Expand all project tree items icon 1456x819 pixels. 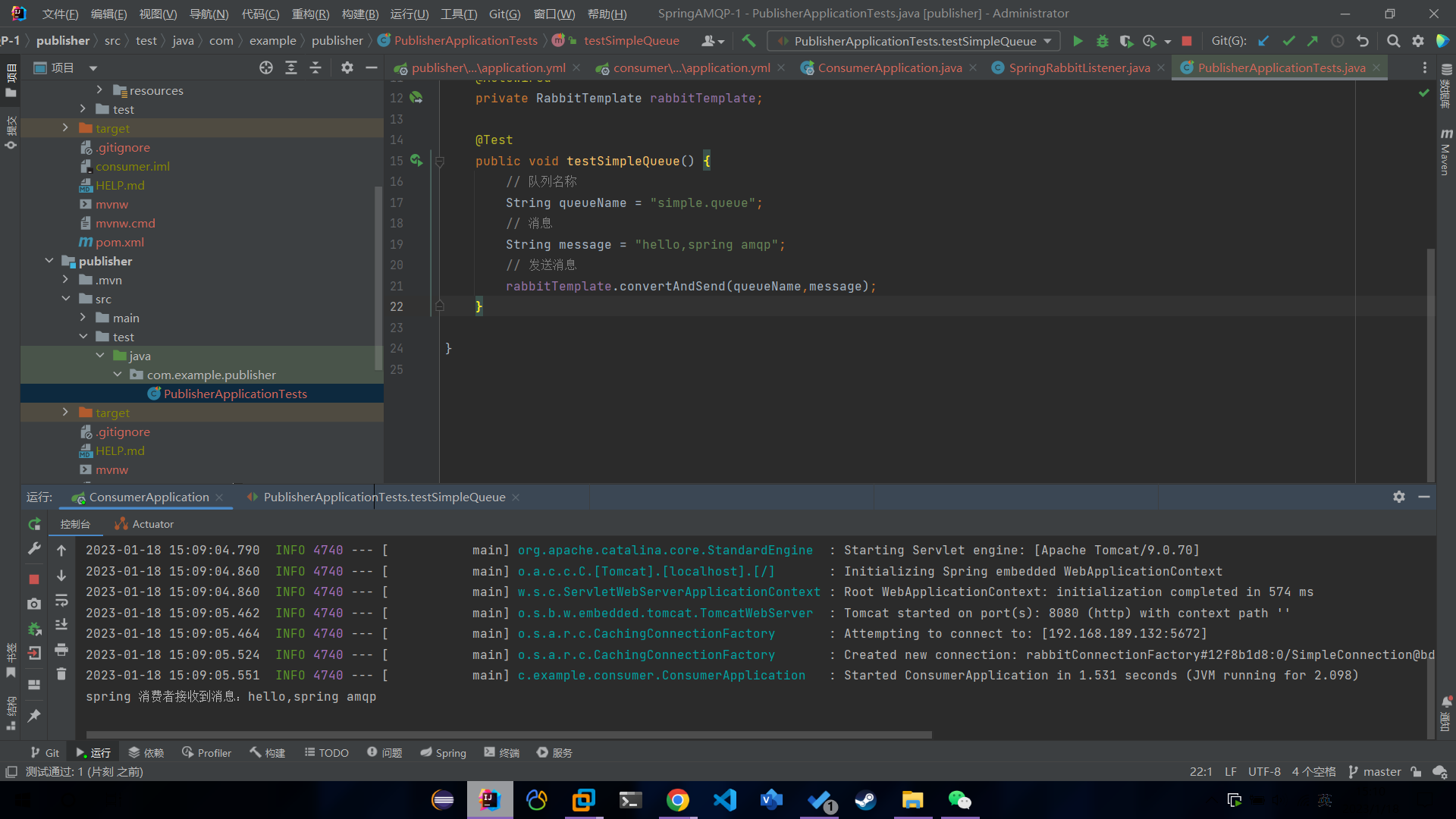point(291,68)
